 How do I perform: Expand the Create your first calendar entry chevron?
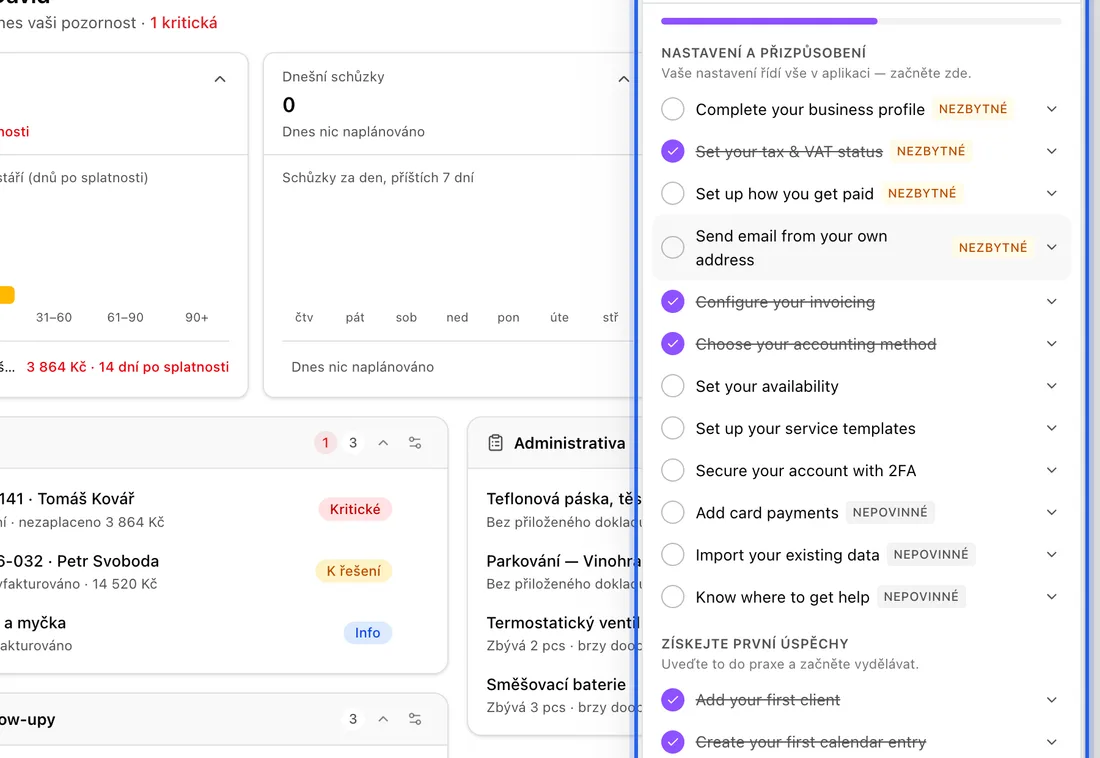pos(1052,742)
